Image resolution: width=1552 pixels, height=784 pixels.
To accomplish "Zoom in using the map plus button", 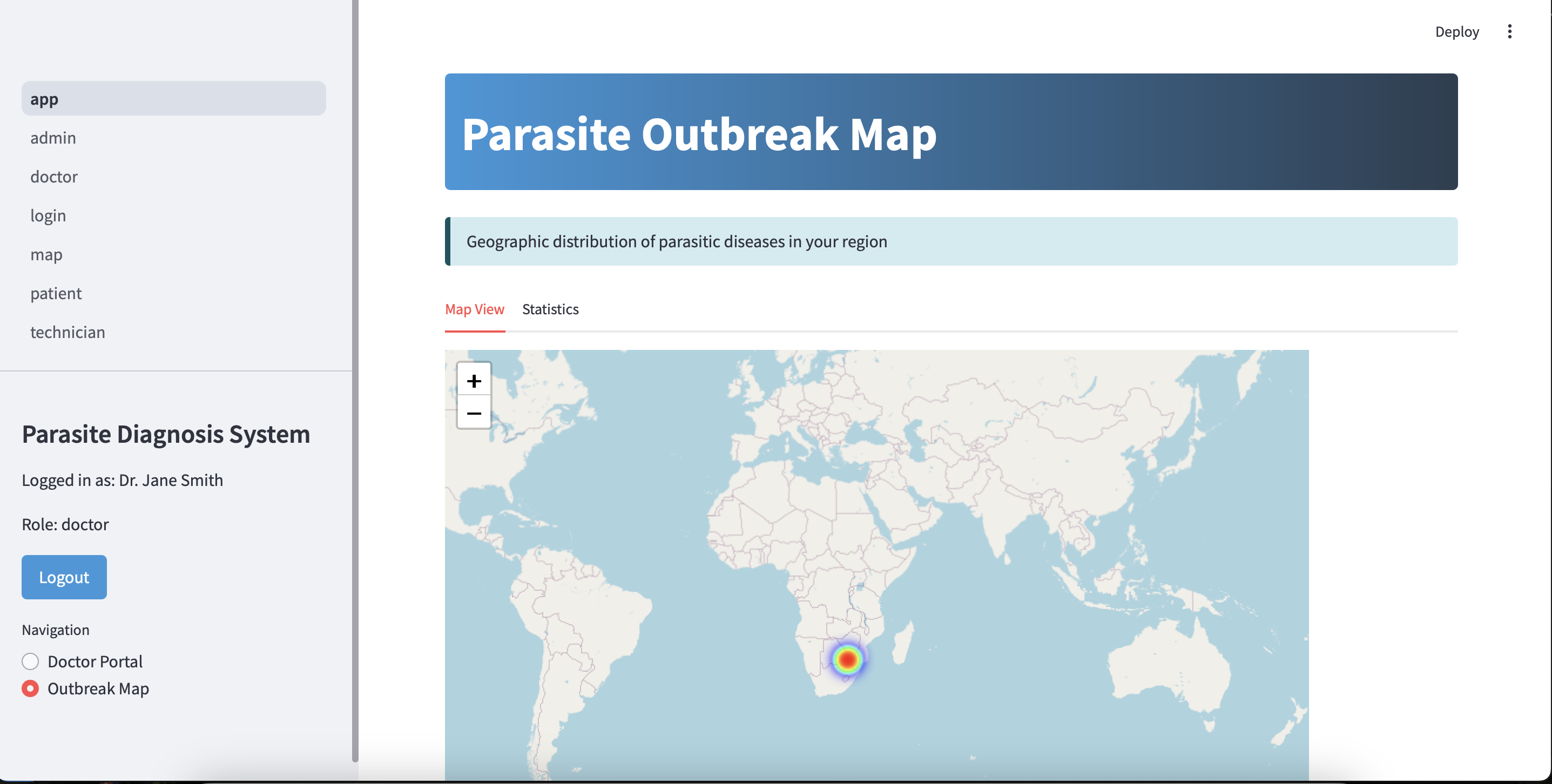I will [x=474, y=380].
